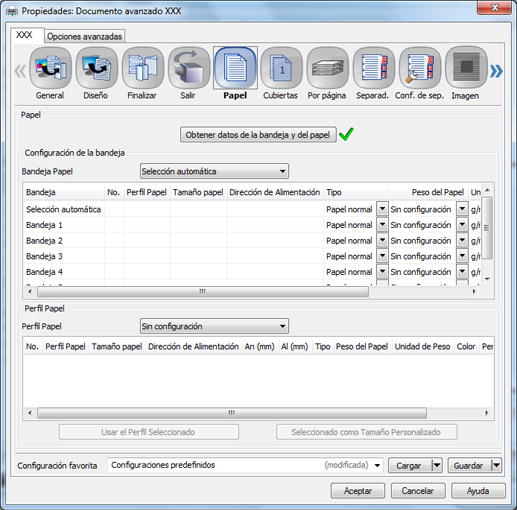Image resolution: width=517 pixels, height=510 pixels.
Task: Open Peso del Papel dropdown for Bandeja 3
Action: click(x=462, y=256)
